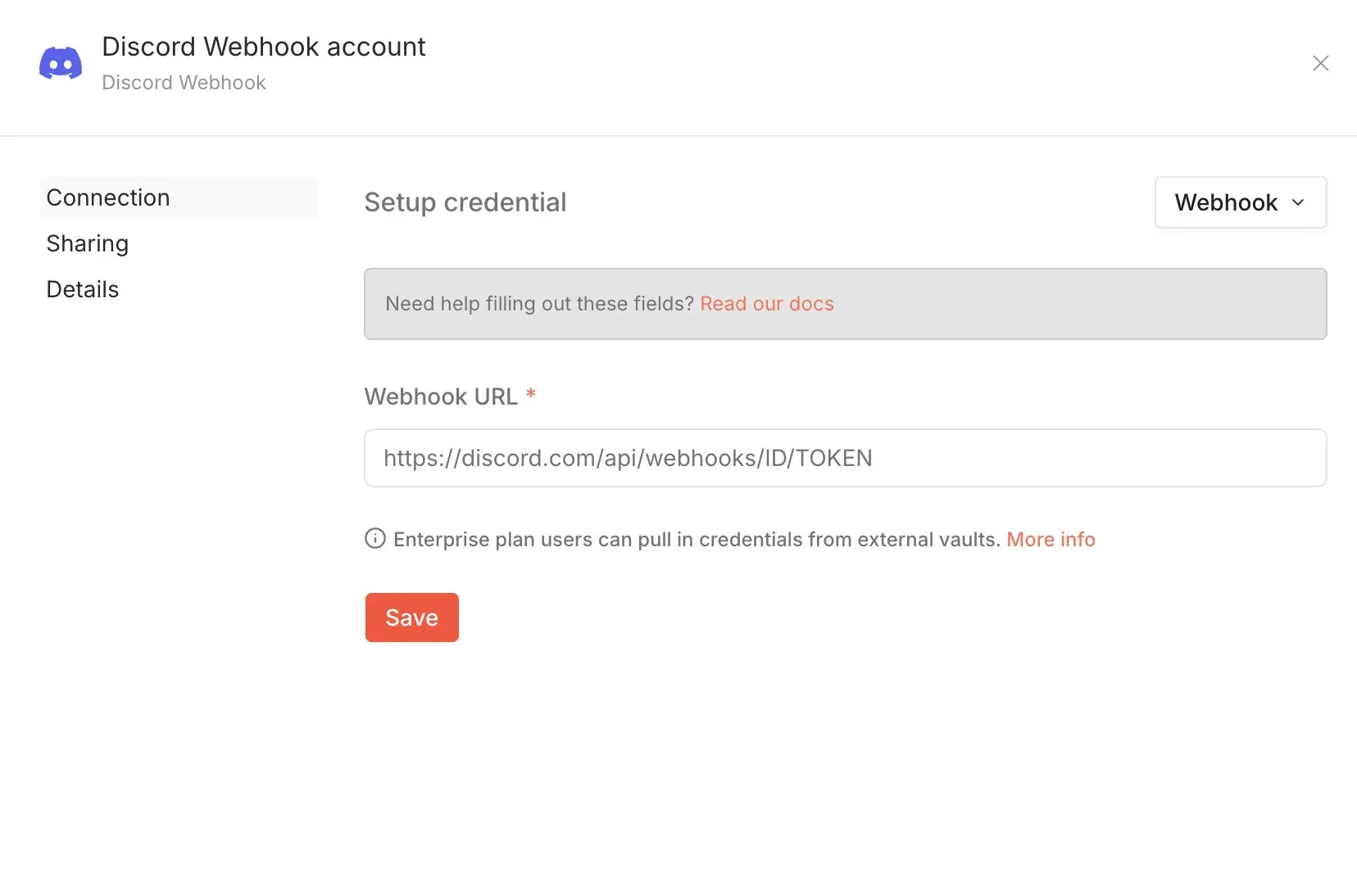Open the More info link about vaults
This screenshot has height=896, width=1357.
tap(1051, 539)
